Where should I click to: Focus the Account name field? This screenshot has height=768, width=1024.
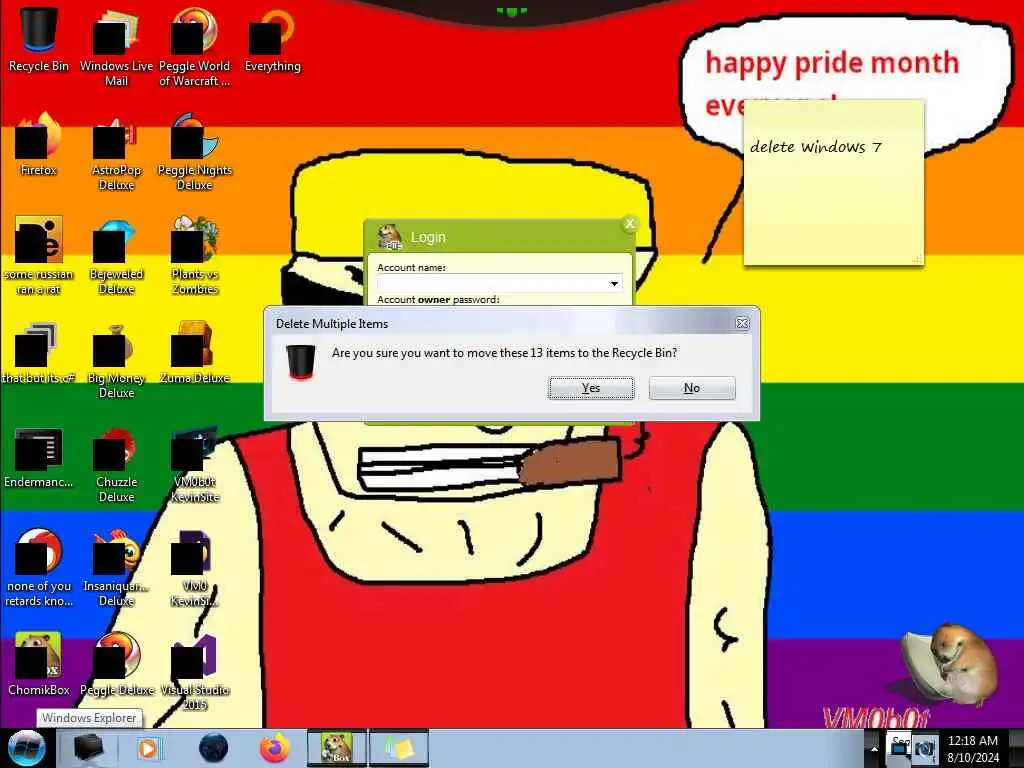(500, 283)
